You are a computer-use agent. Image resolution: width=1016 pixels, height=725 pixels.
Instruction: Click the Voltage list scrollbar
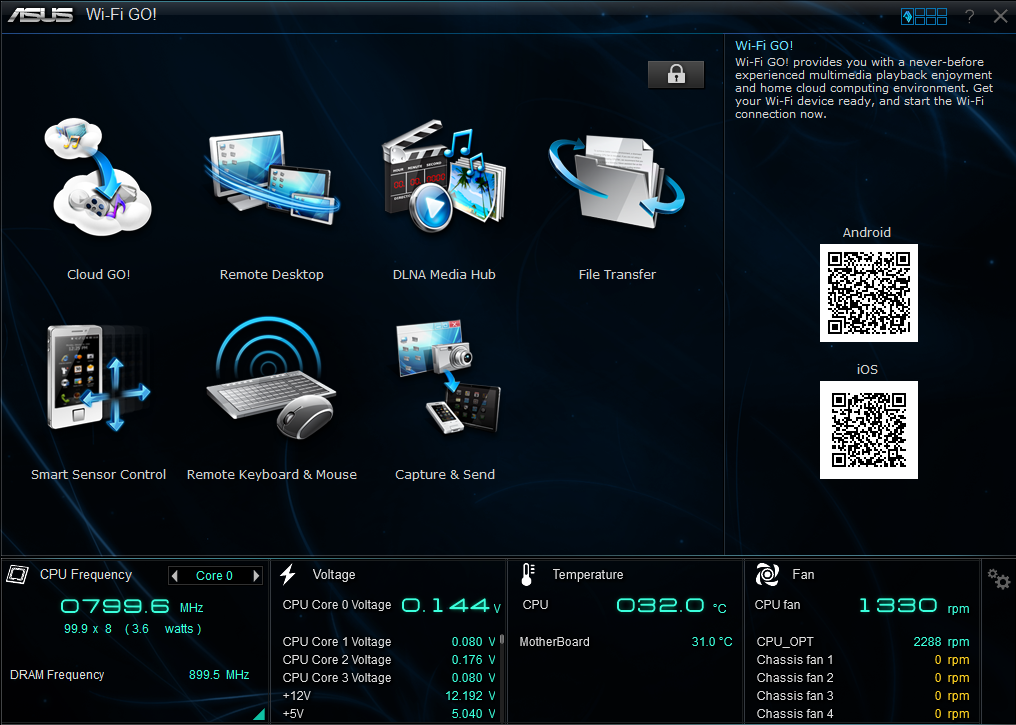pos(502,640)
